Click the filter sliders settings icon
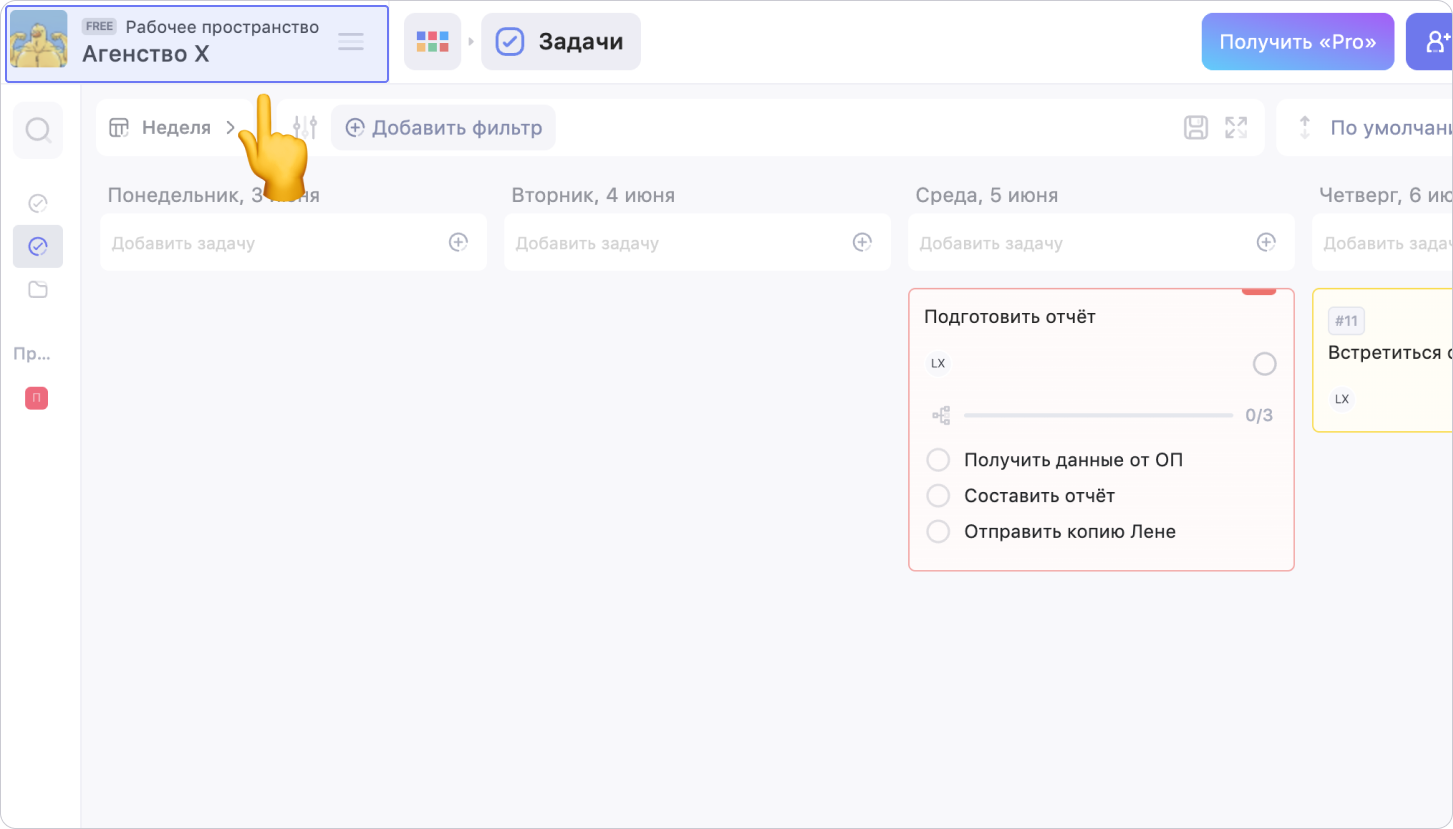Image resolution: width=1453 pixels, height=829 pixels. [x=306, y=127]
